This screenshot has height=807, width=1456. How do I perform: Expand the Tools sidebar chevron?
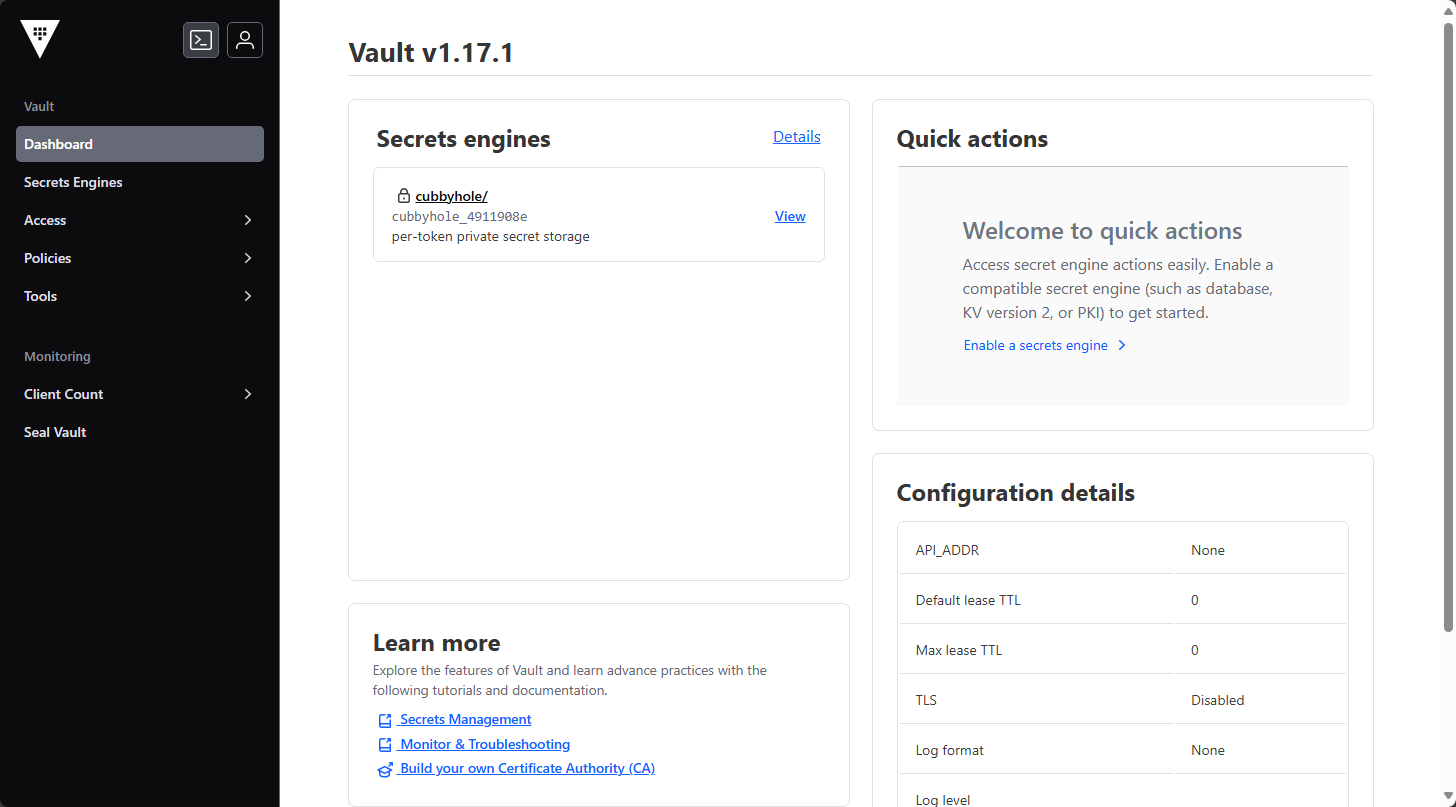(248, 296)
